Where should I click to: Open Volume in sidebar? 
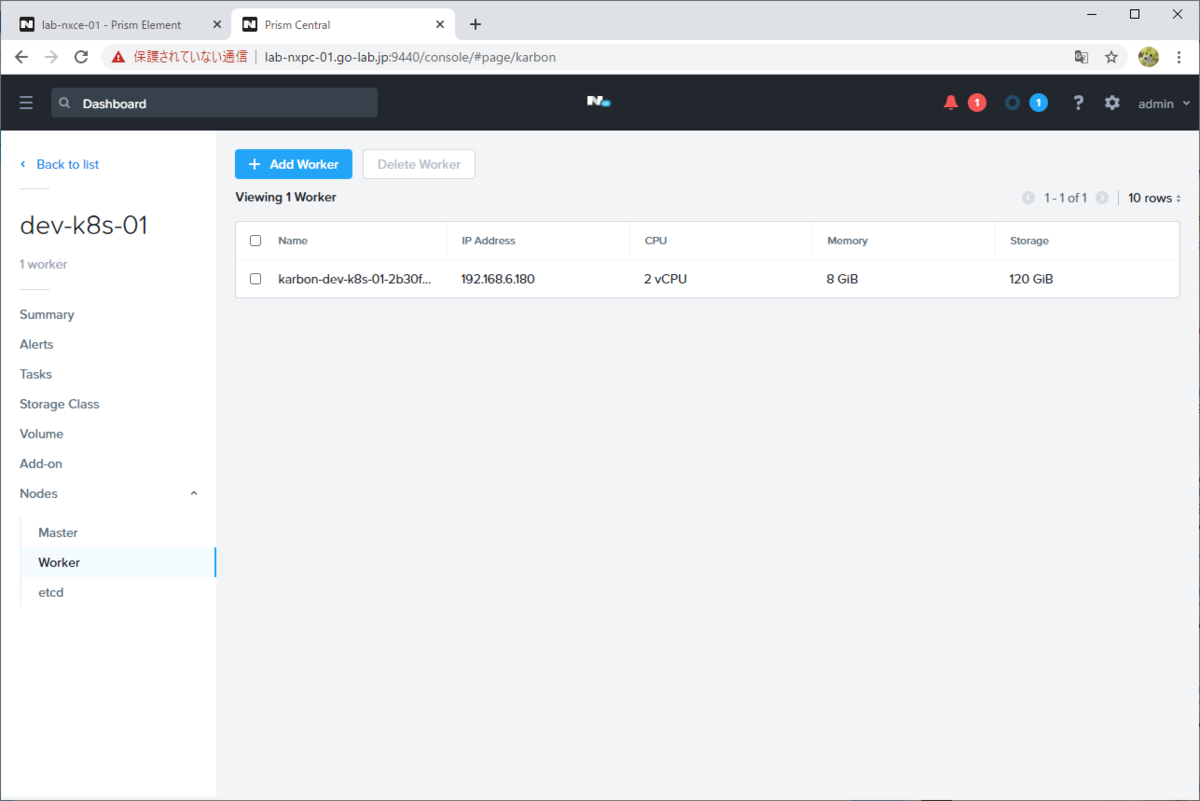[42, 434]
